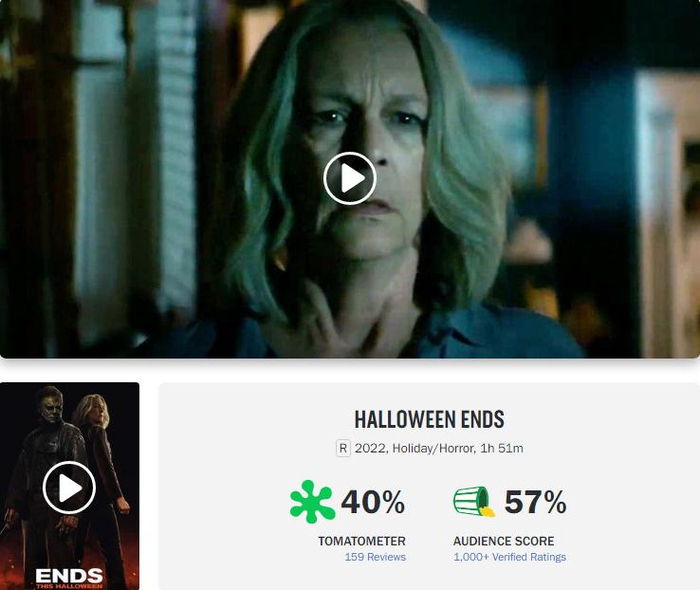Play the main trailer video

350,179
